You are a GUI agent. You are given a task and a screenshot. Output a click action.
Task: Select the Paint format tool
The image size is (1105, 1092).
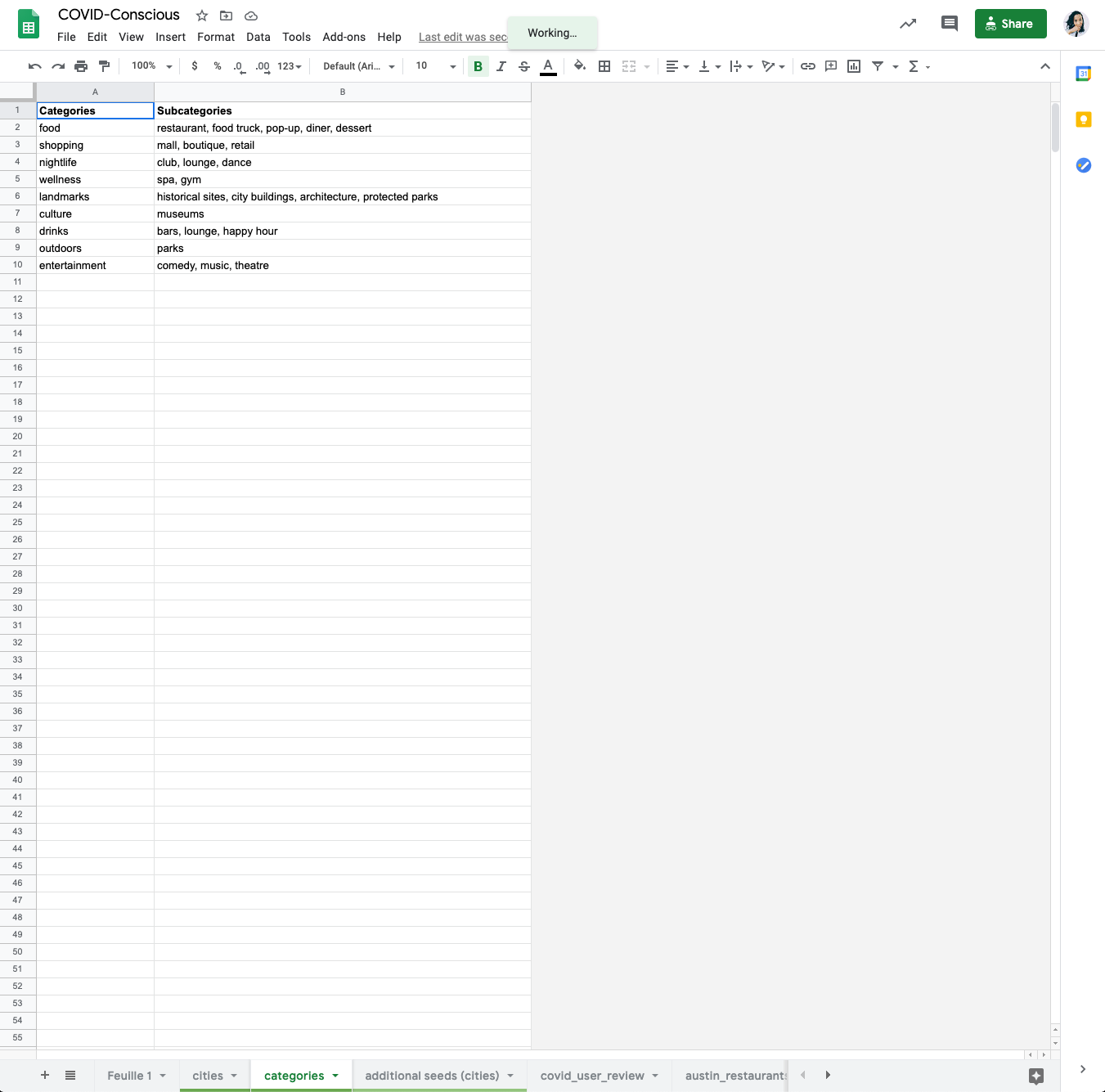104,66
